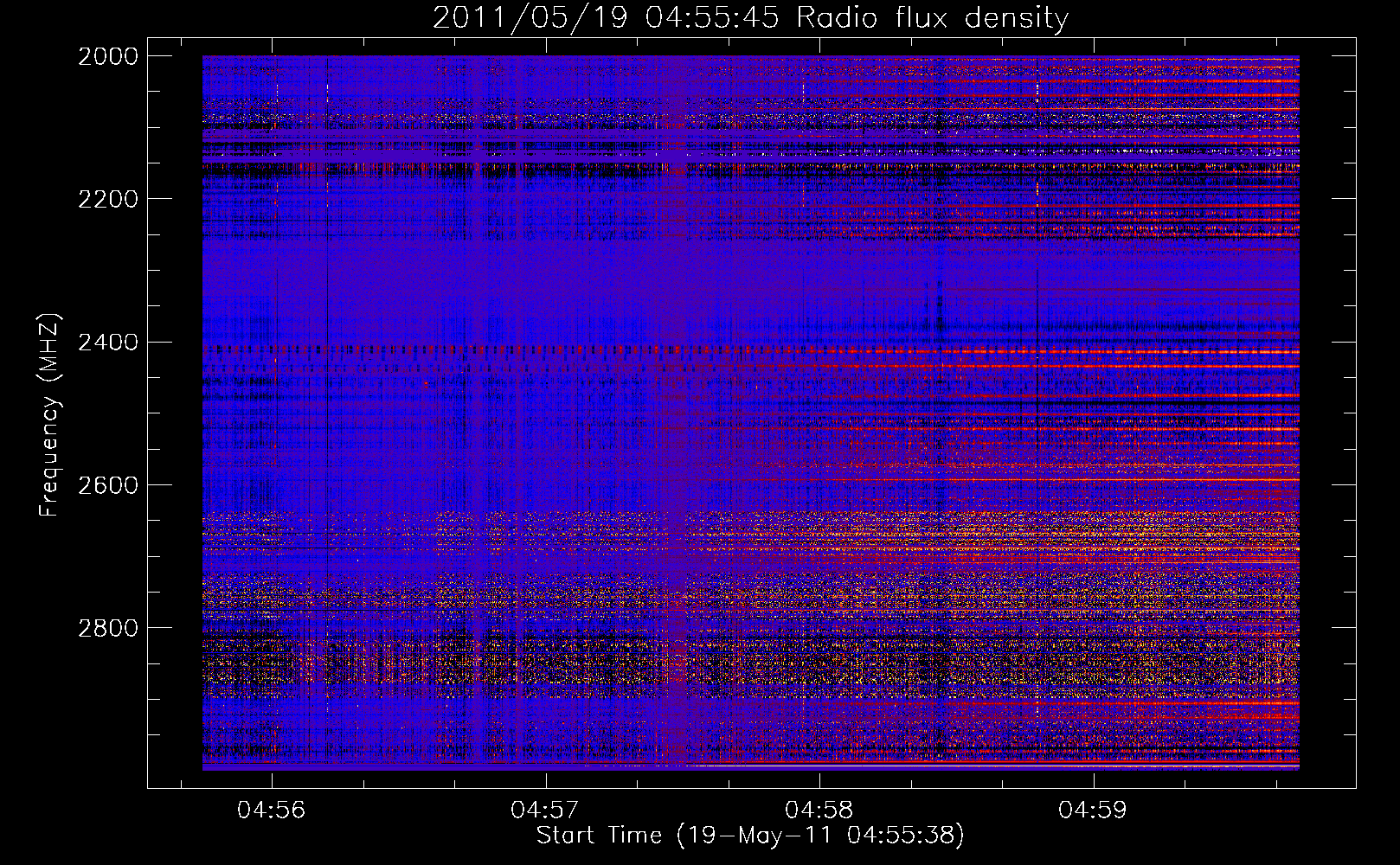1400x865 pixels.
Task: Select the 2400 frequency tick label
Action: point(107,343)
